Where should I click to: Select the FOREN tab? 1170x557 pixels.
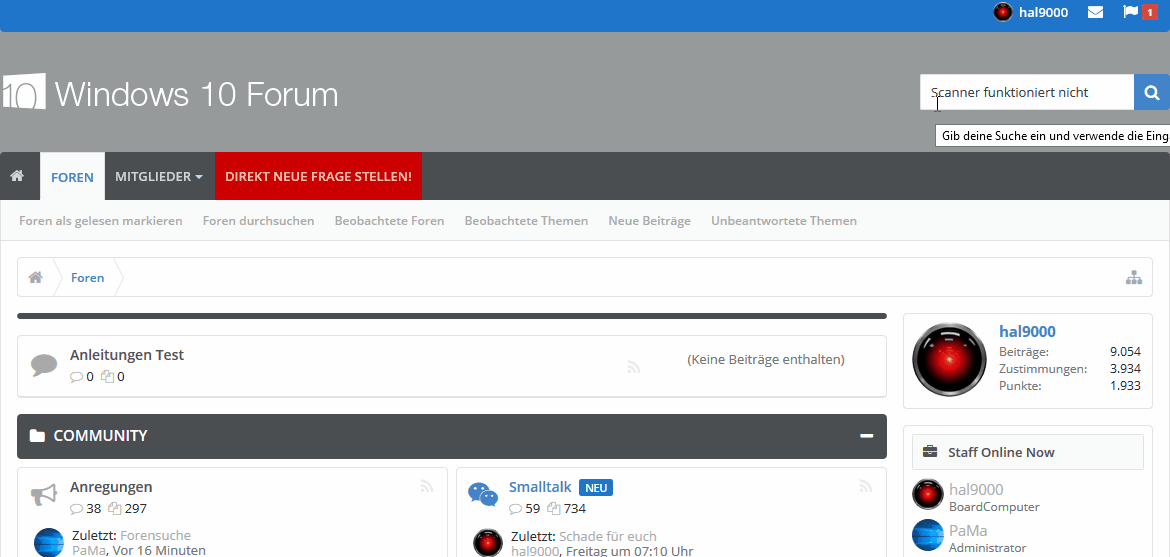(72, 177)
